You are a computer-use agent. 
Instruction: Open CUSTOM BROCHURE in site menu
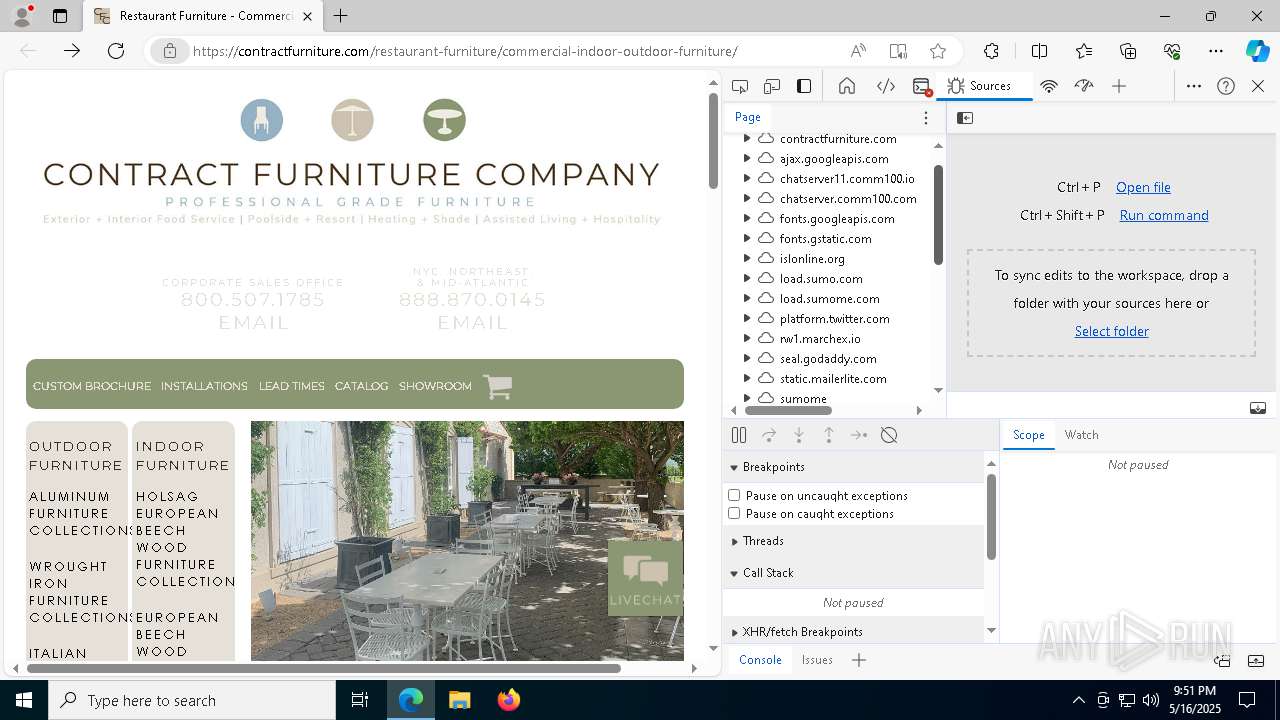[92, 386]
